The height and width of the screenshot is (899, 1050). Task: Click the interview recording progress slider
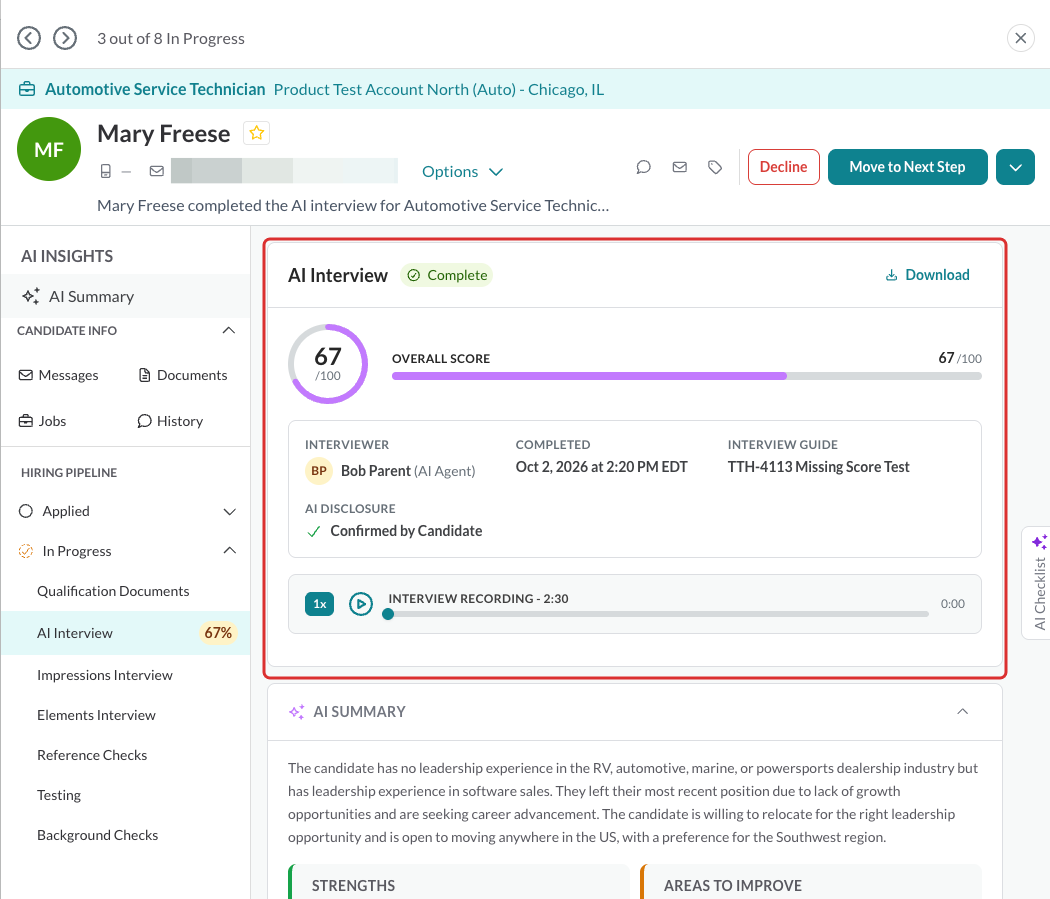click(x=658, y=614)
